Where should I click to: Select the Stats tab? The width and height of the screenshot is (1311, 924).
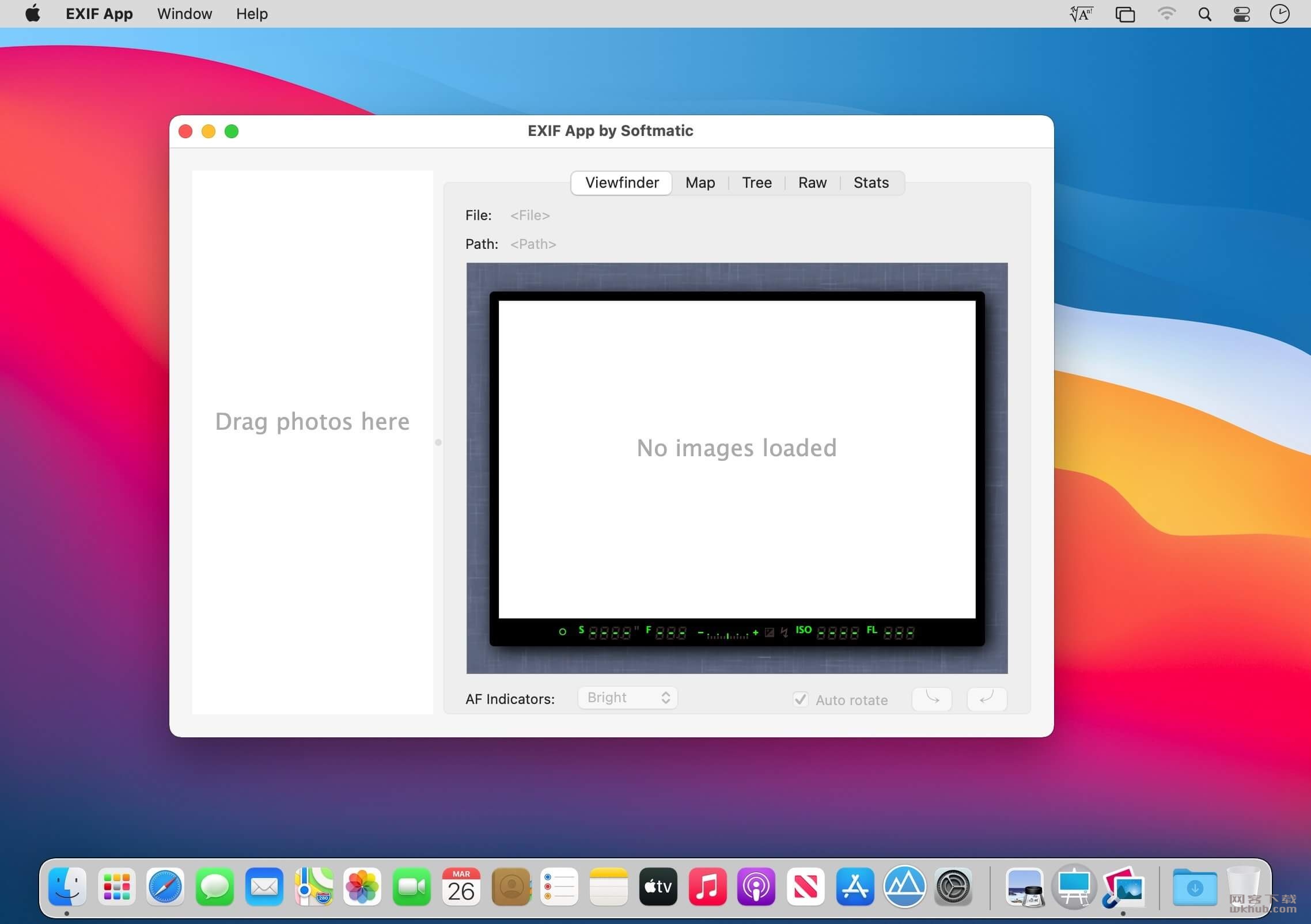tap(871, 183)
